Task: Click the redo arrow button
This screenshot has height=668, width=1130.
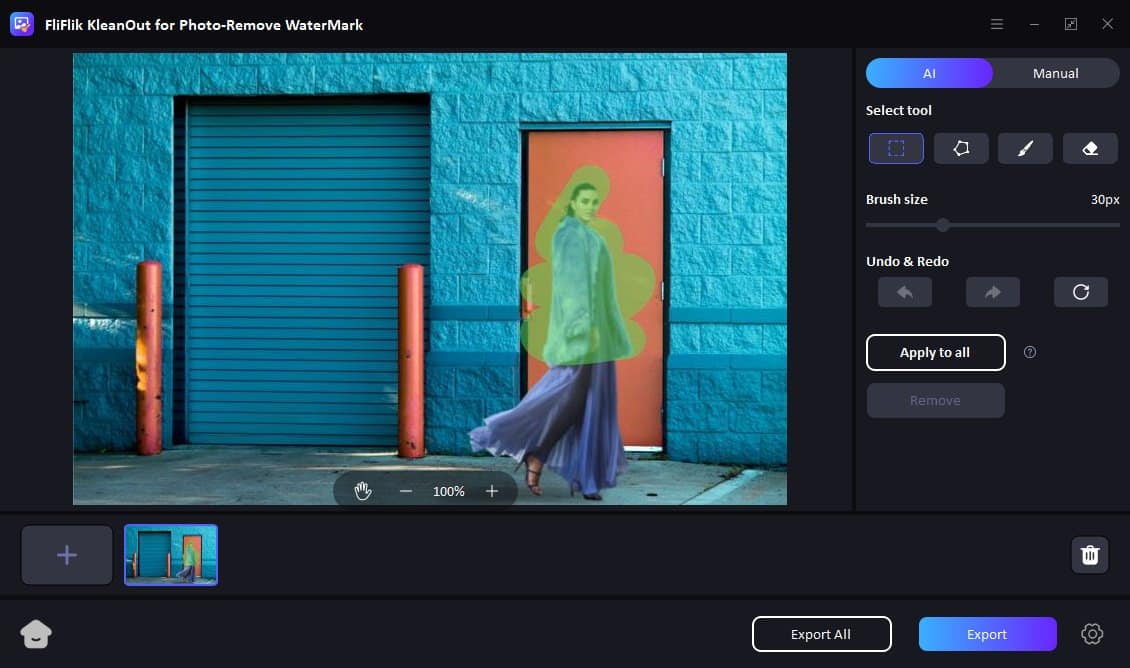Action: pos(992,292)
